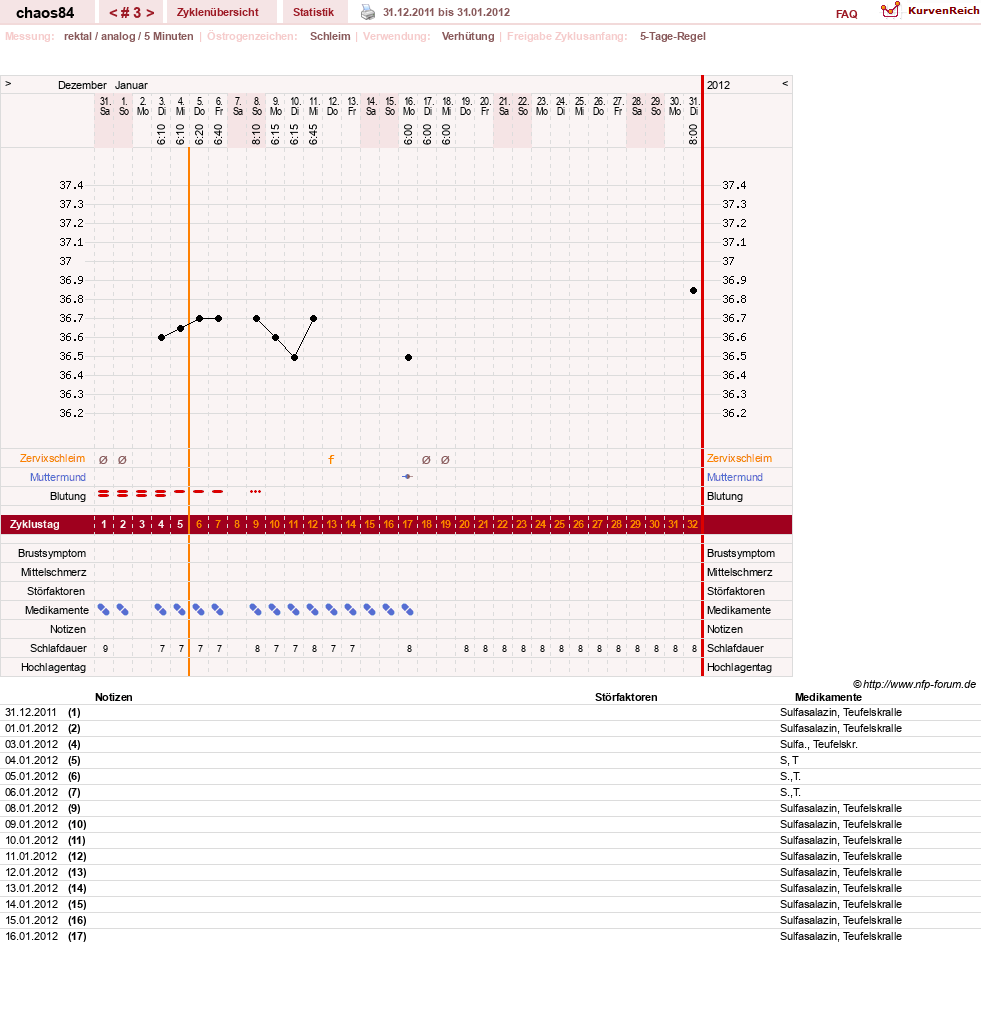981x1016 pixels.
Task: Click the Hochlagentag row label on the left
Action: pos(53,667)
